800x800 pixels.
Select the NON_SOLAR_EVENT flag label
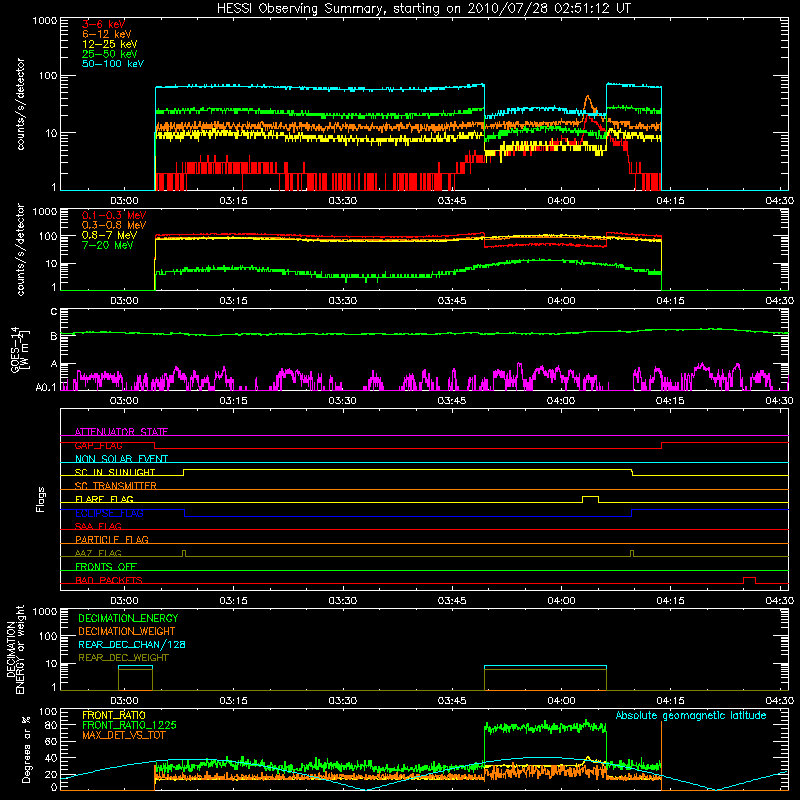pos(121,459)
